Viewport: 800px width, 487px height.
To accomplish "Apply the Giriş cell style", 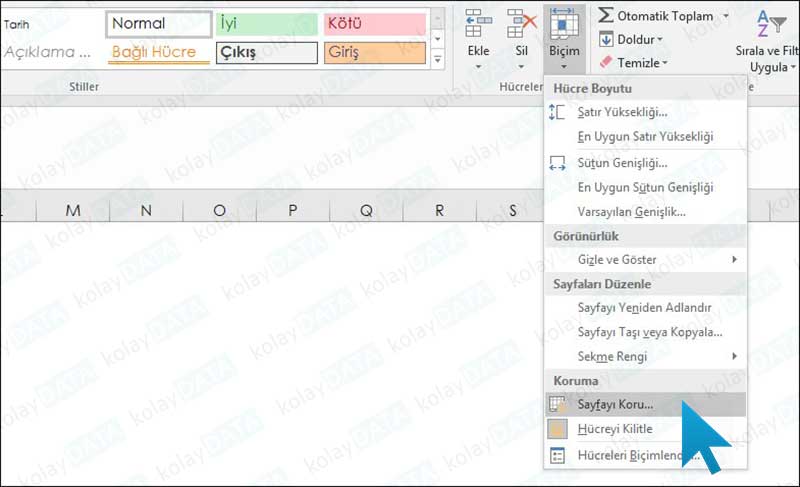I will (x=375, y=53).
